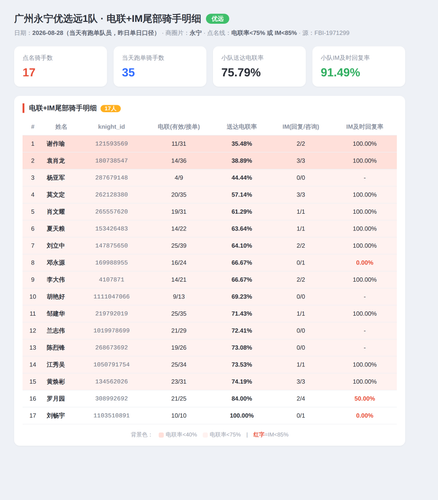
Task: Select knight ID 121593569
Action: click(111, 144)
